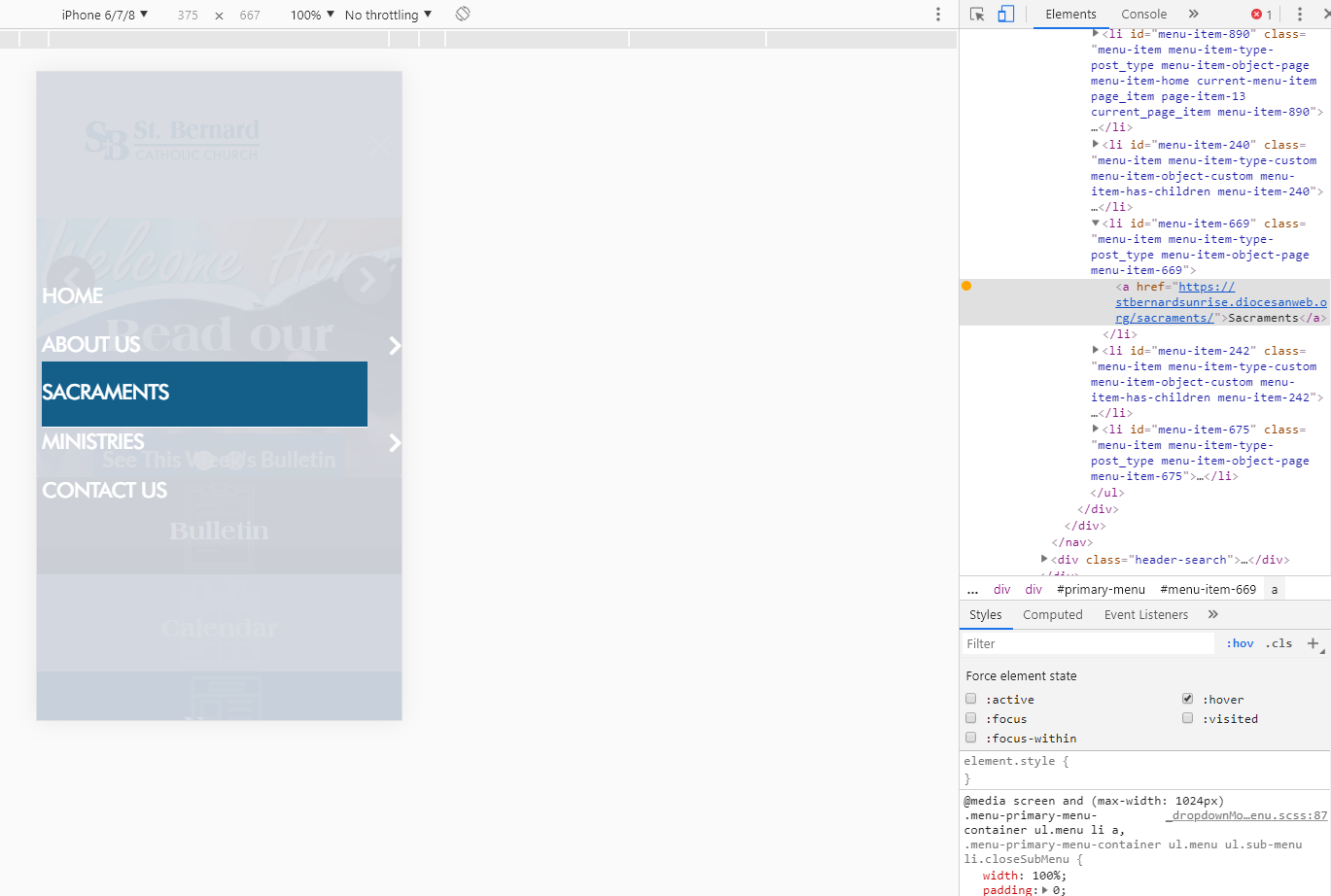Open device toolbar more options menu
The width and height of the screenshot is (1331, 896).
click(937, 15)
